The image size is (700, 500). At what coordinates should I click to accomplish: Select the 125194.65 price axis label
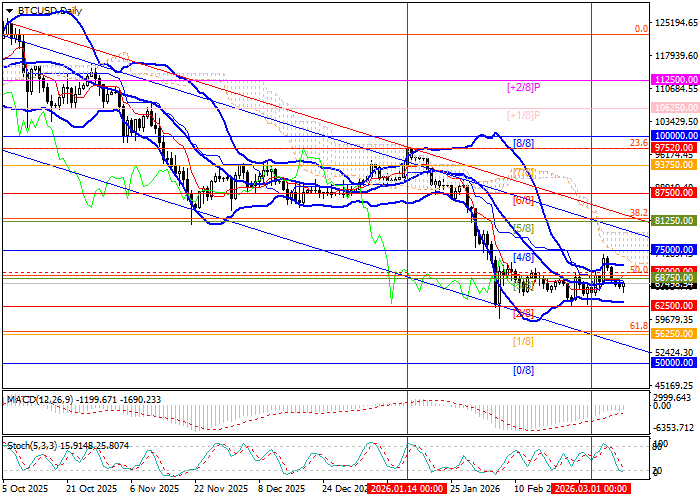677,23
